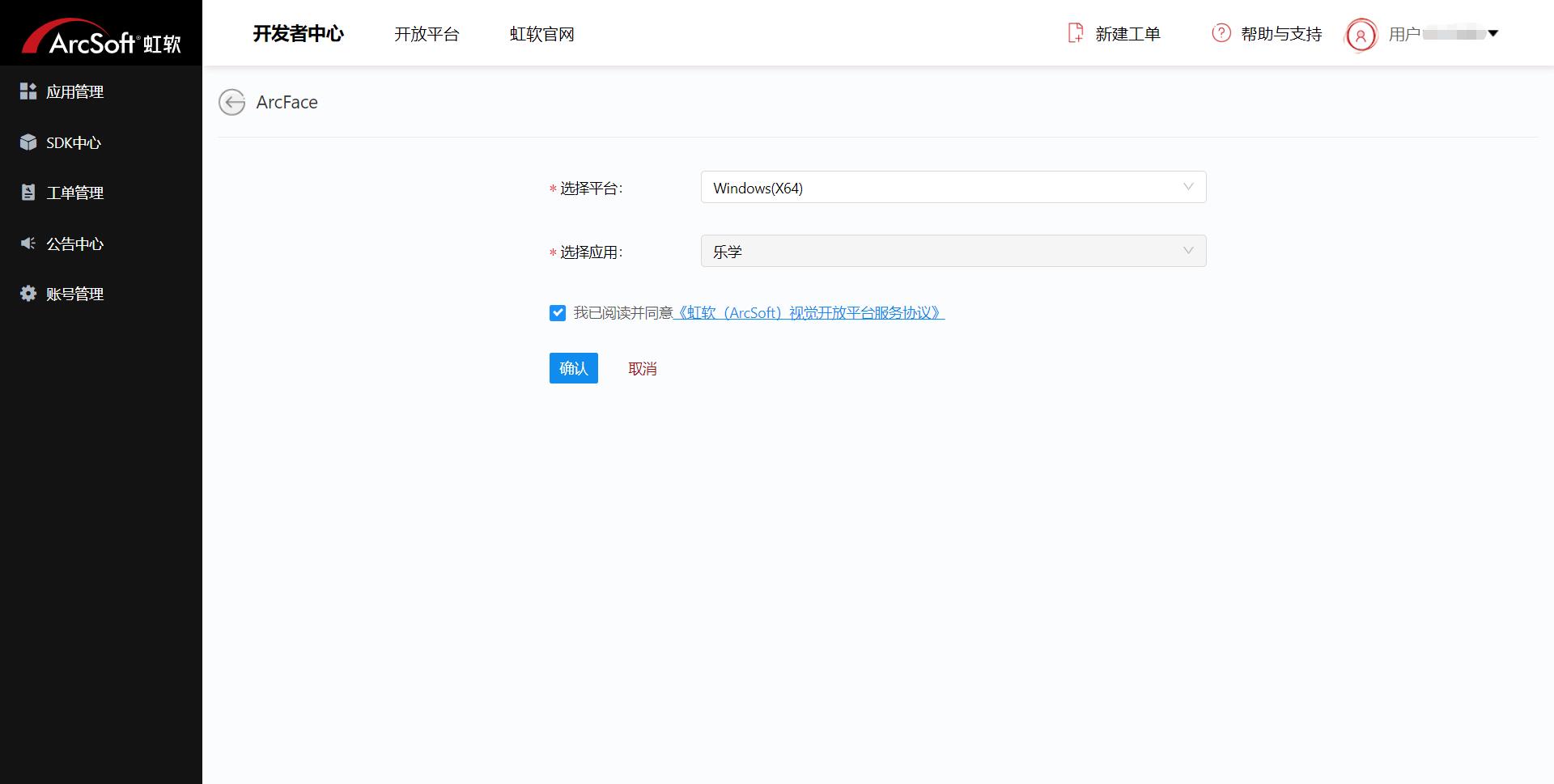Click the ArcSoft logo
1554x784 pixels.
pyautogui.click(x=101, y=36)
